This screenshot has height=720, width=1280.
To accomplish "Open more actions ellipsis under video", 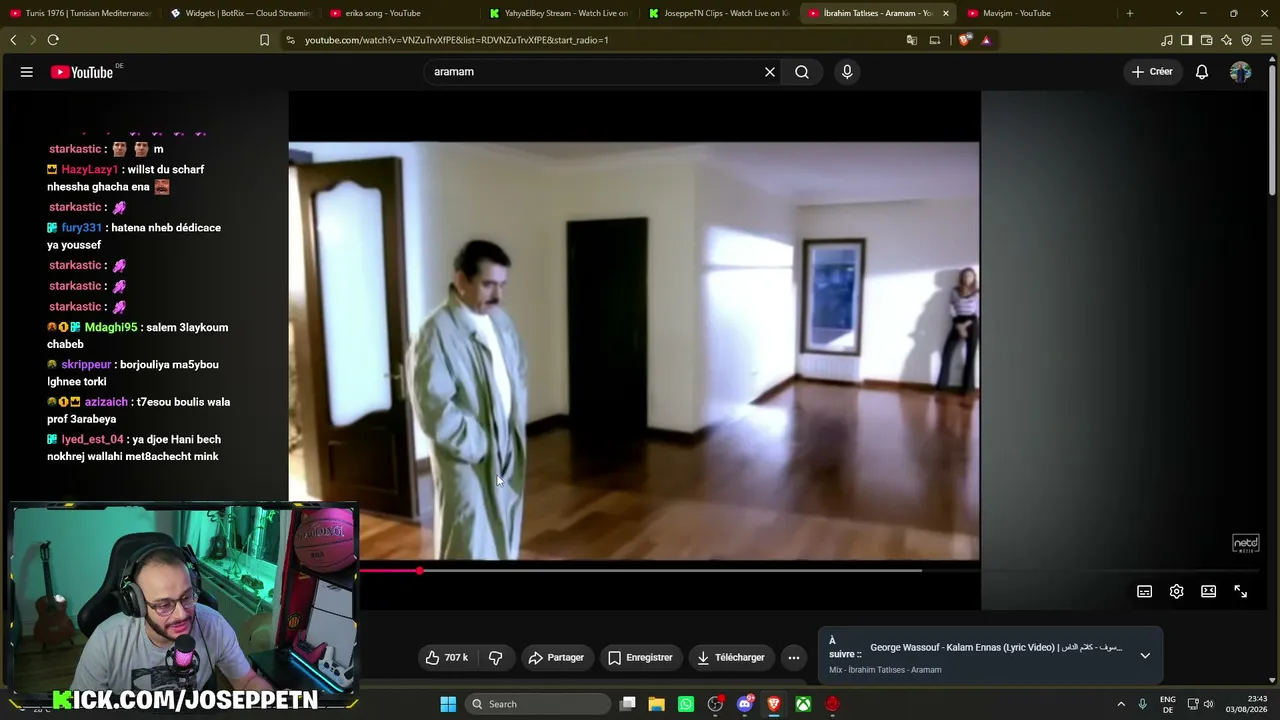I will click(794, 658).
